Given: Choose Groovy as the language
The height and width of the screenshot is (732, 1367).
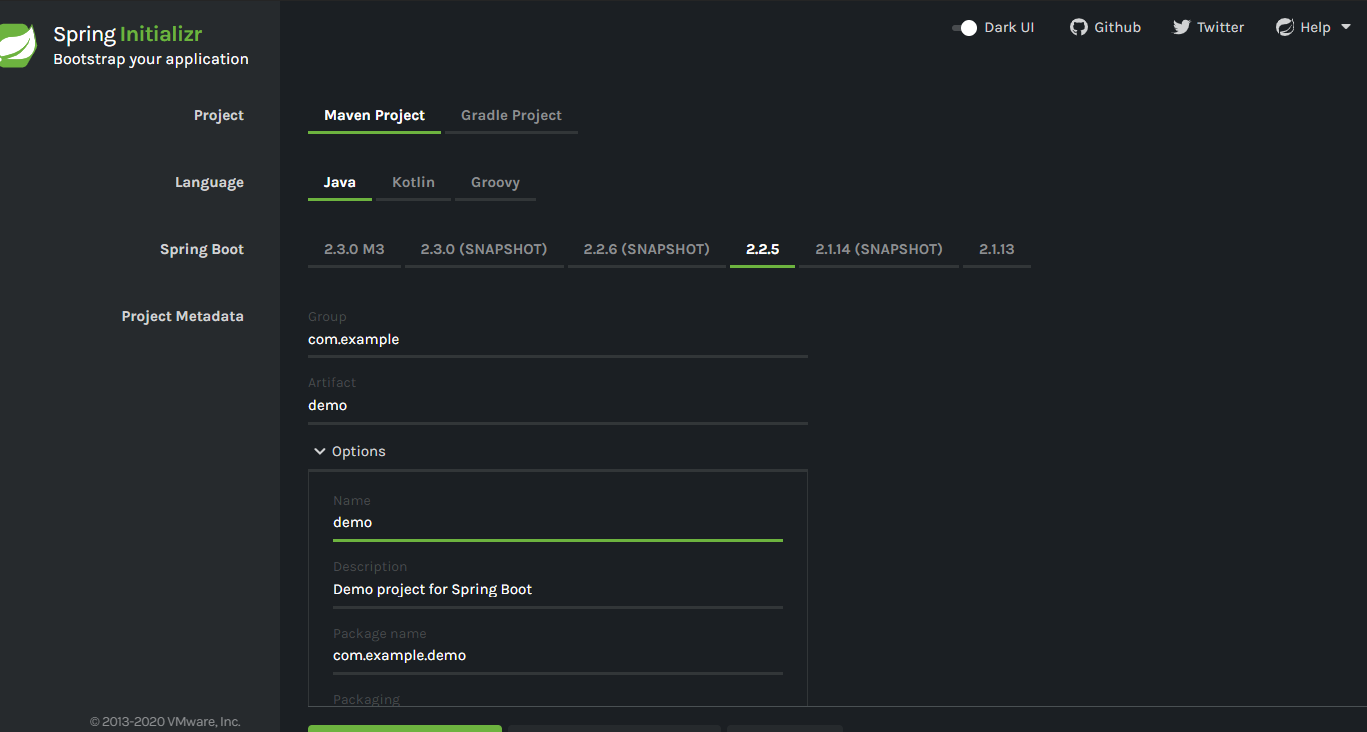Looking at the screenshot, I should coord(495,183).
